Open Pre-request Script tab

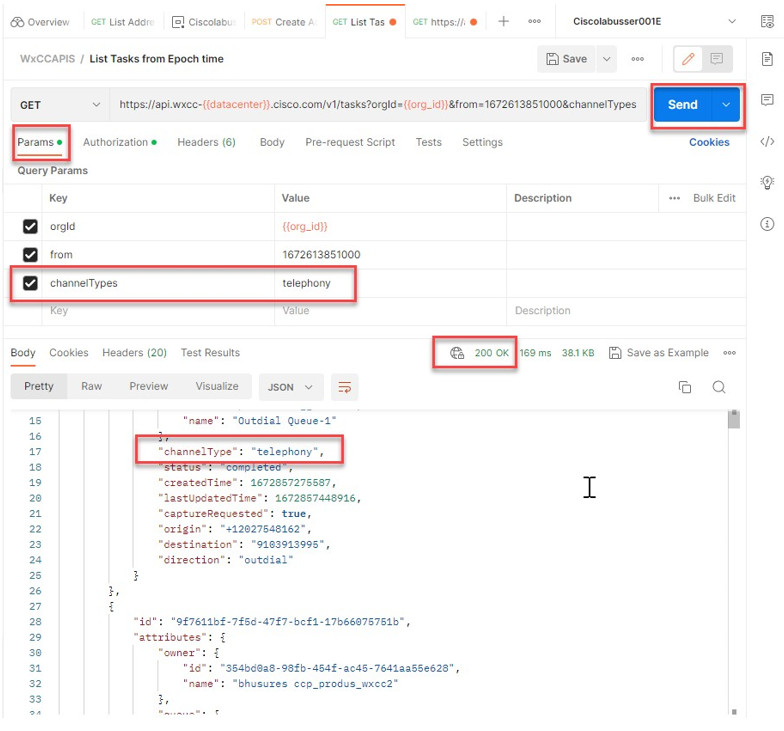pos(350,142)
